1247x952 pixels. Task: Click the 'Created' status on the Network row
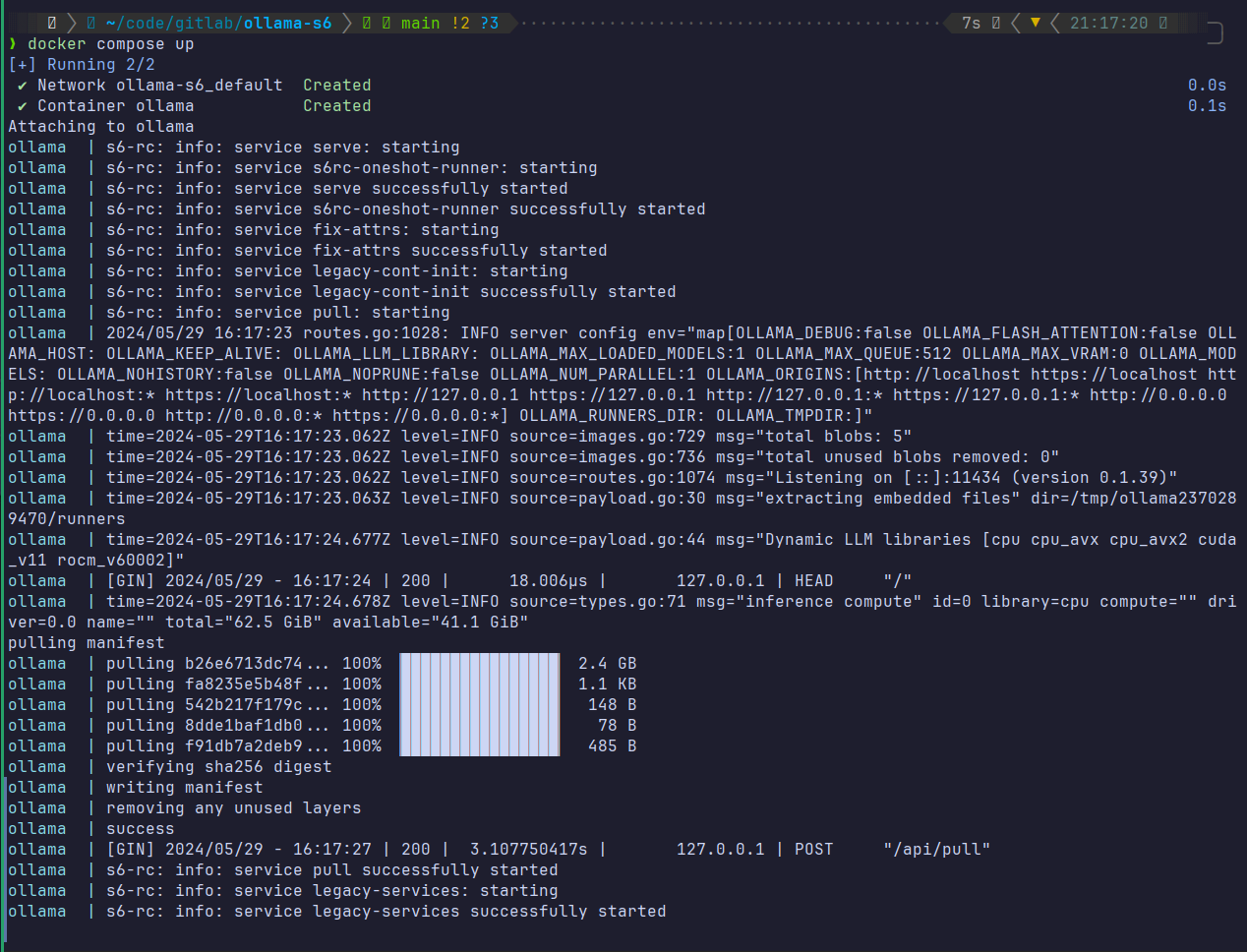[337, 86]
